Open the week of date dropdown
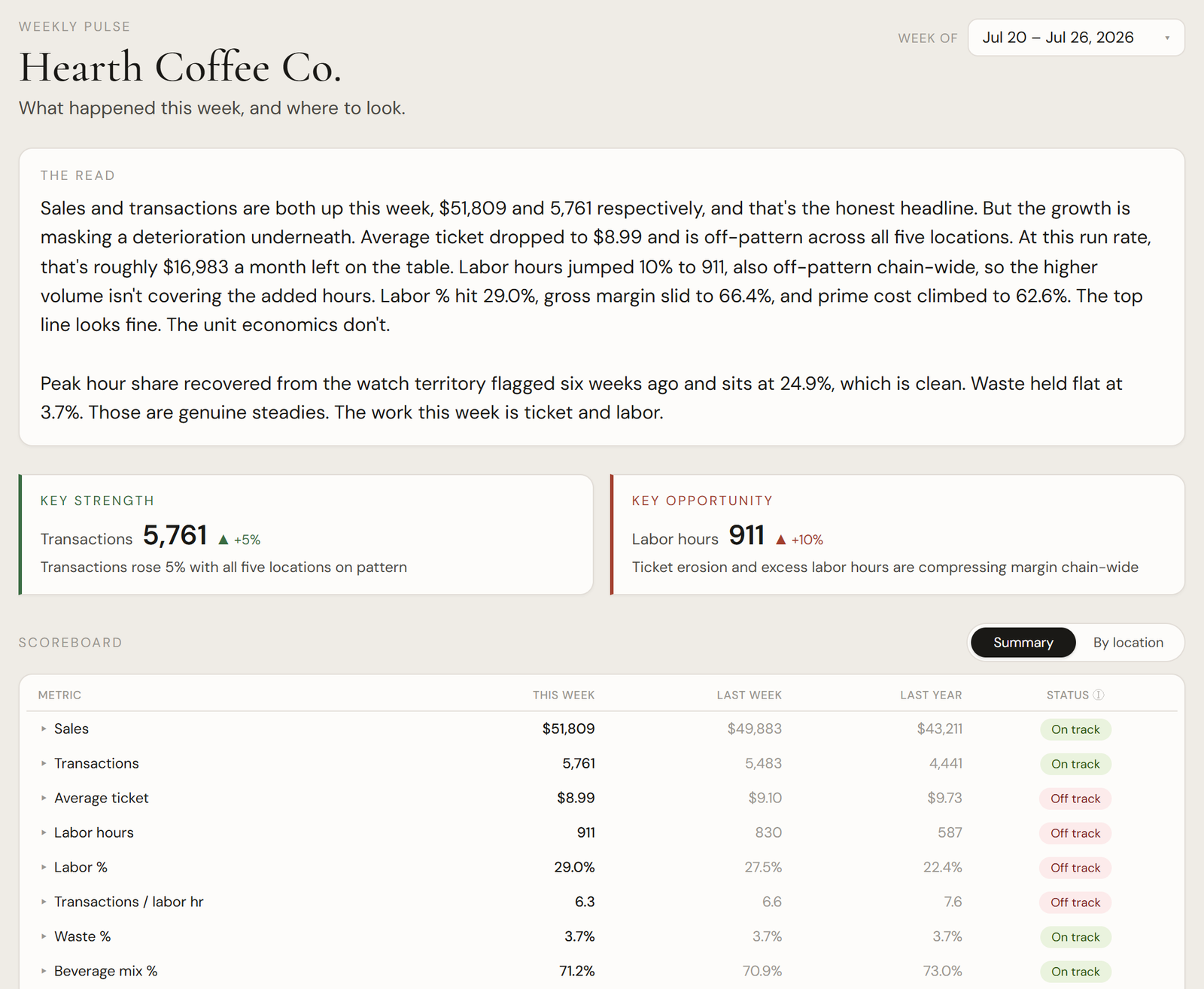 tap(1076, 38)
